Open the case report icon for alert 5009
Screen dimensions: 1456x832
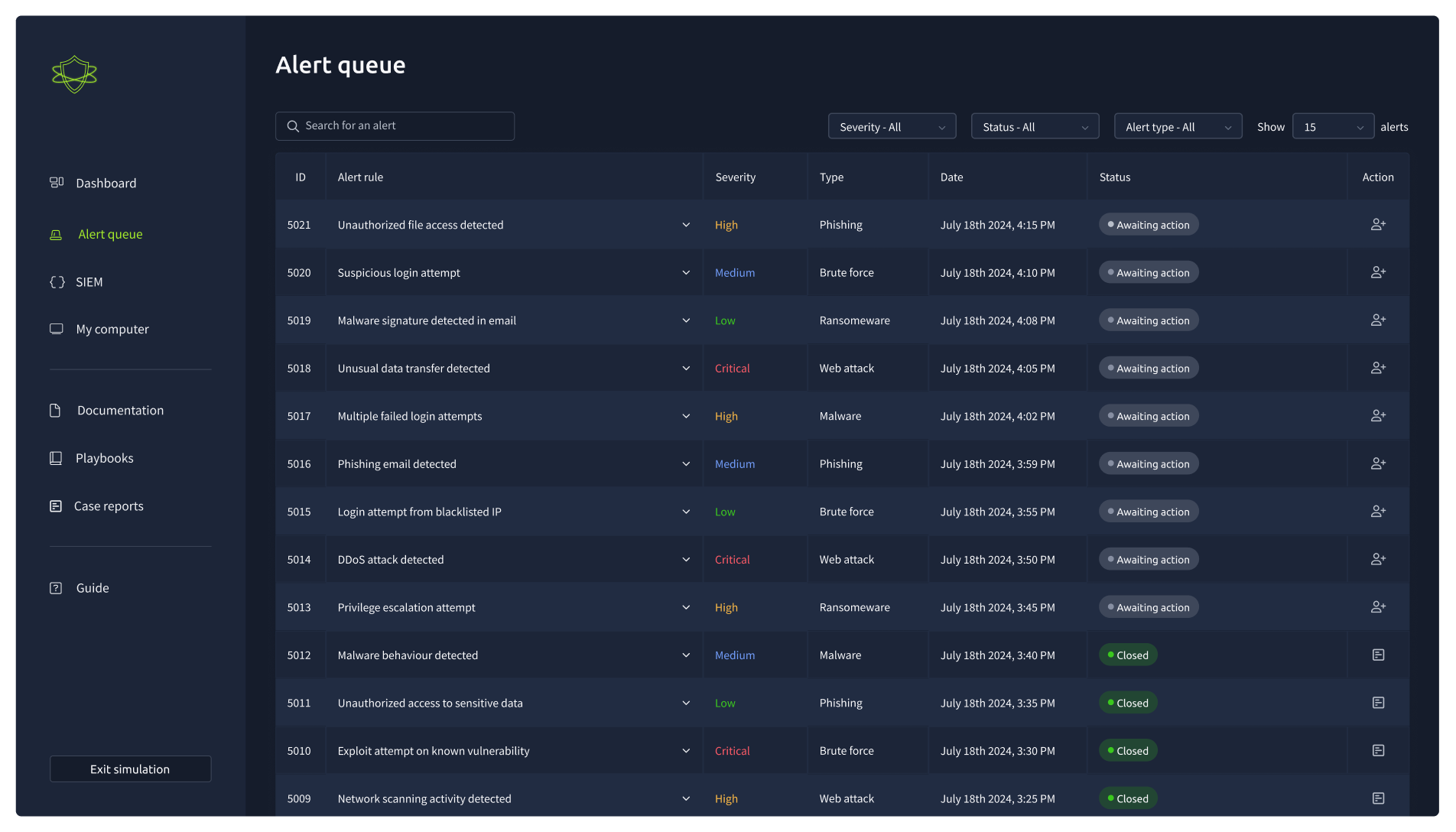pos(1378,798)
